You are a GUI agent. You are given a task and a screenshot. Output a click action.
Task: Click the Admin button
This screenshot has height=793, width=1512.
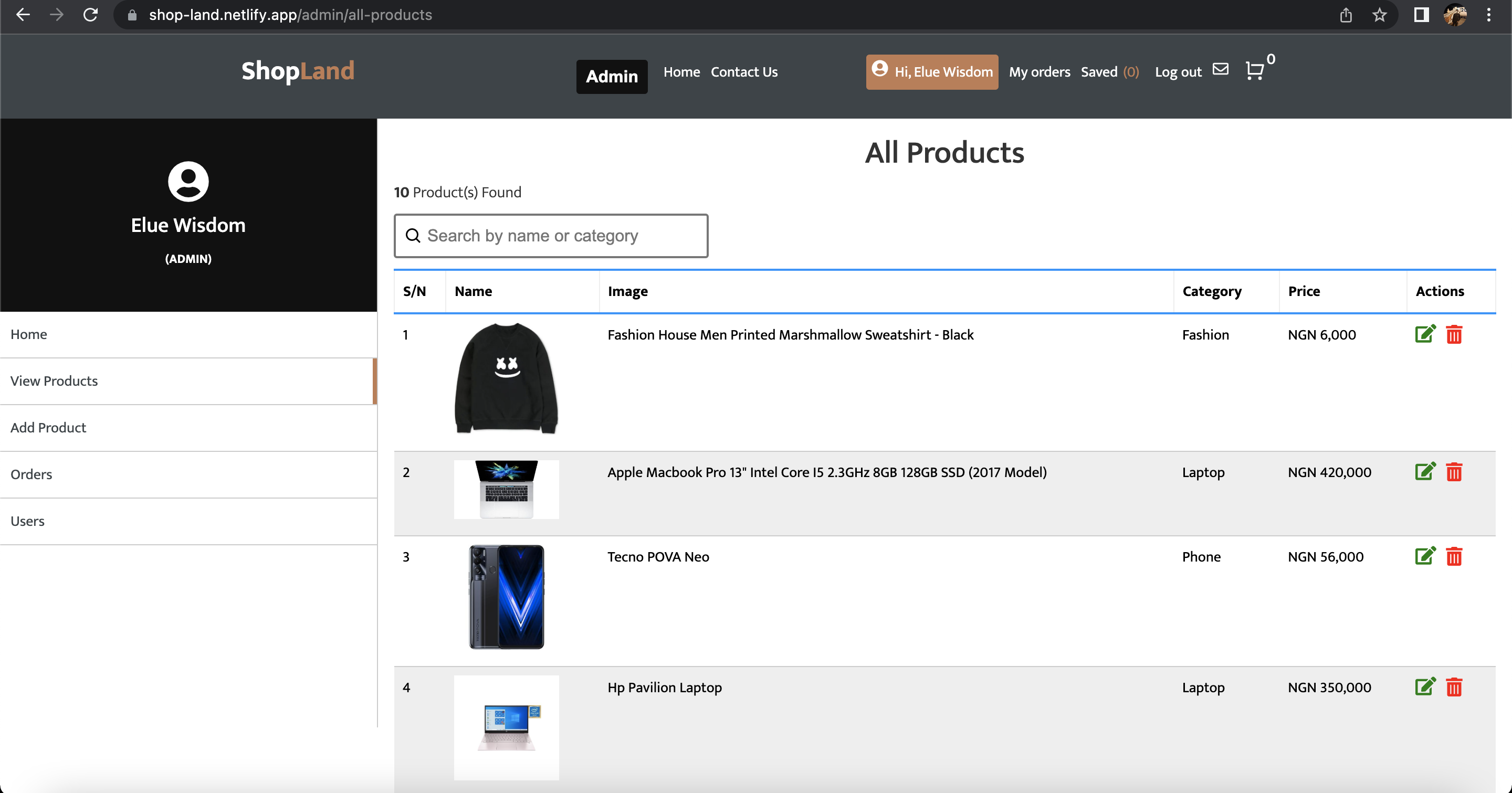pos(611,76)
